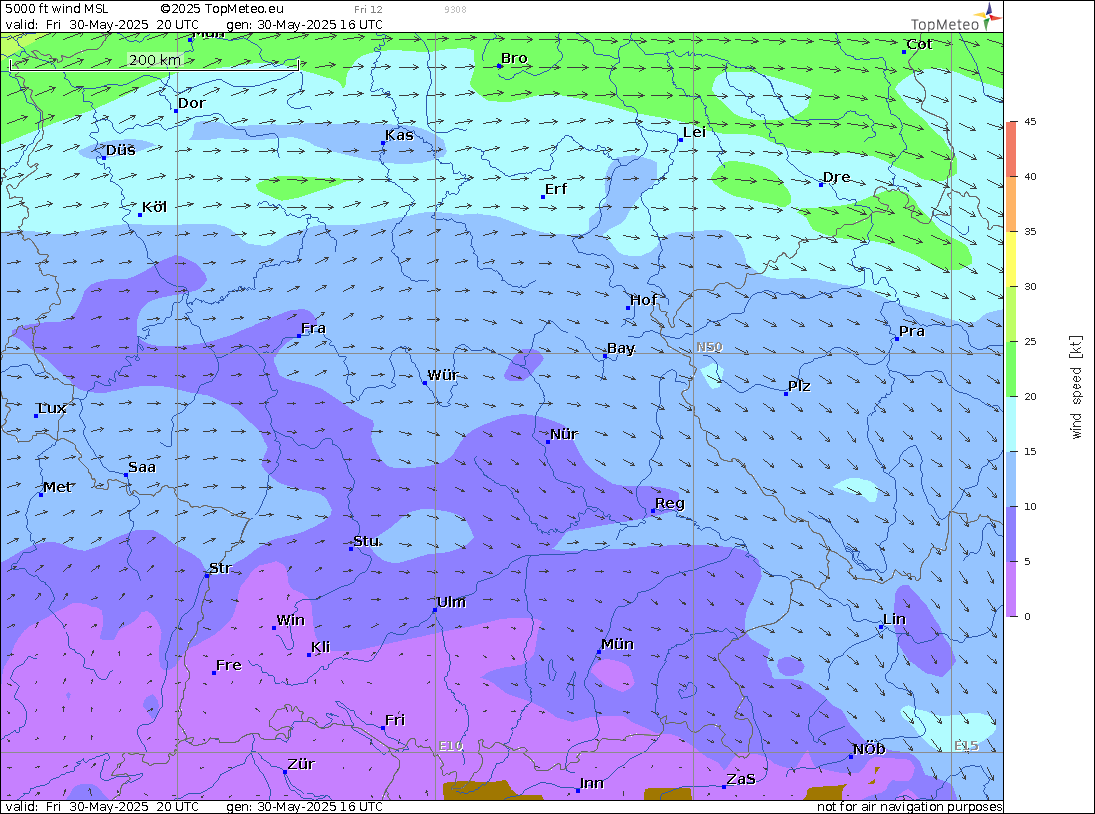Click the Stu city label
1095x814 pixels.
click(x=367, y=541)
